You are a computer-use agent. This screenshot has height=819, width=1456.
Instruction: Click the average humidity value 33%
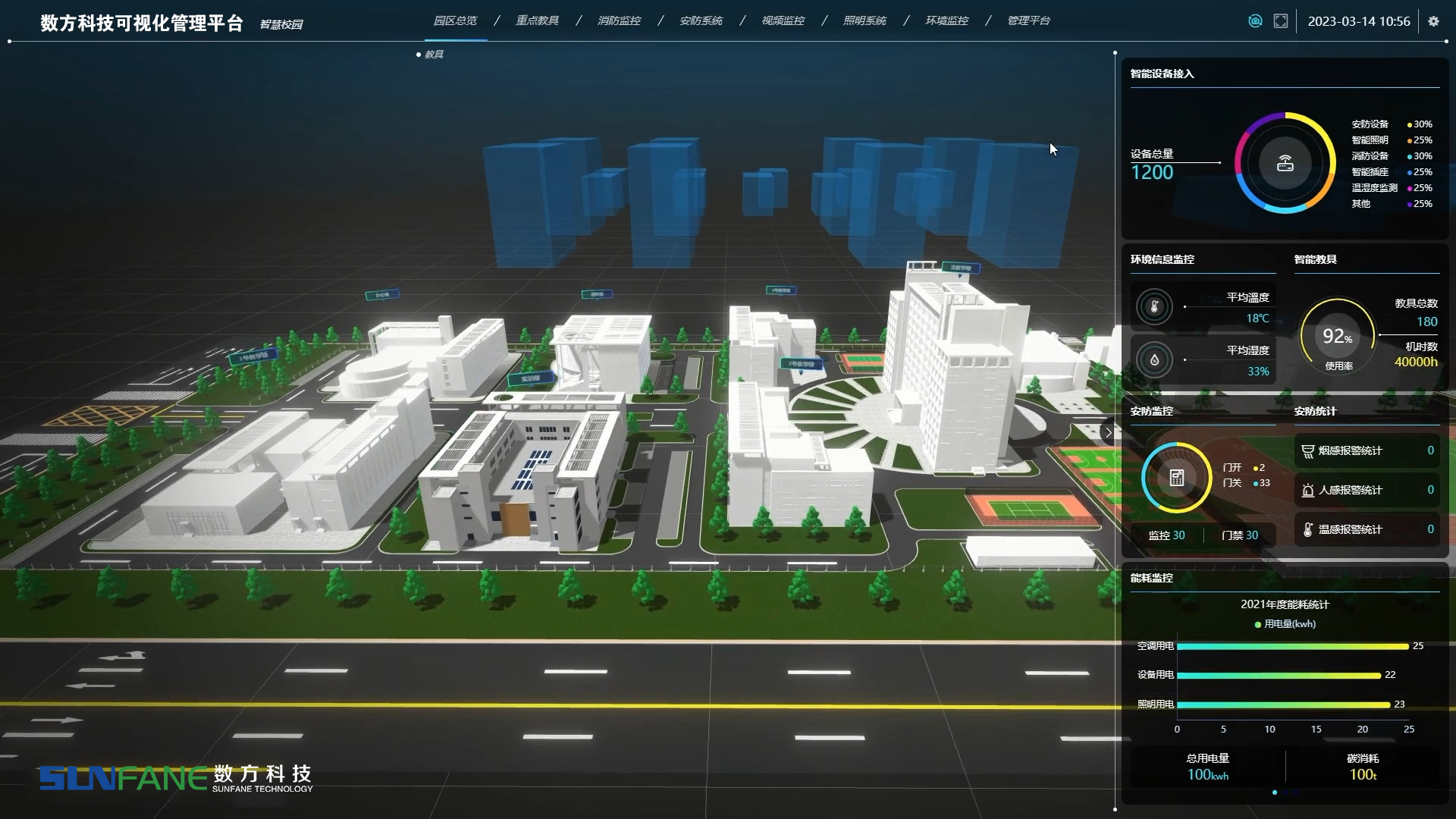tap(1258, 372)
